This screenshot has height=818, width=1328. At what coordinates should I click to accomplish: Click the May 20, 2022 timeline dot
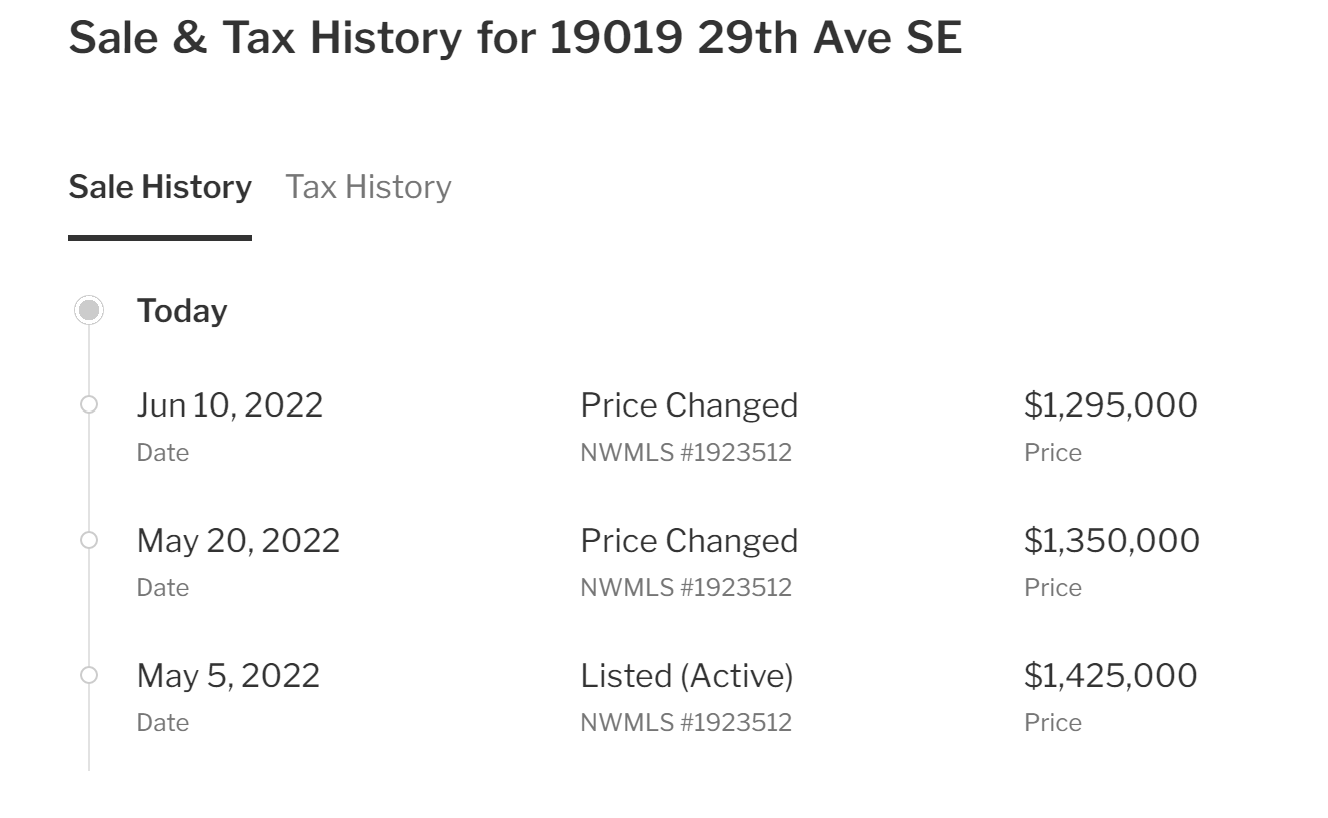[x=89, y=540]
